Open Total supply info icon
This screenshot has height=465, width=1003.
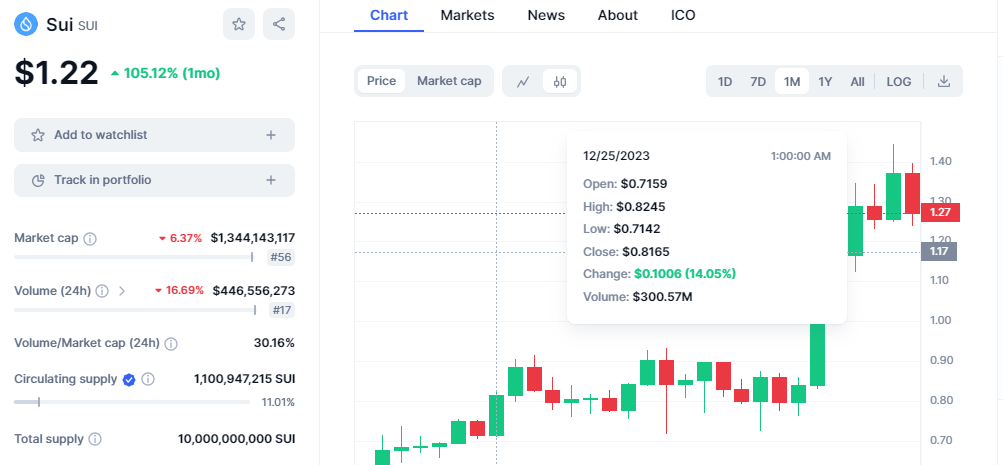95,439
